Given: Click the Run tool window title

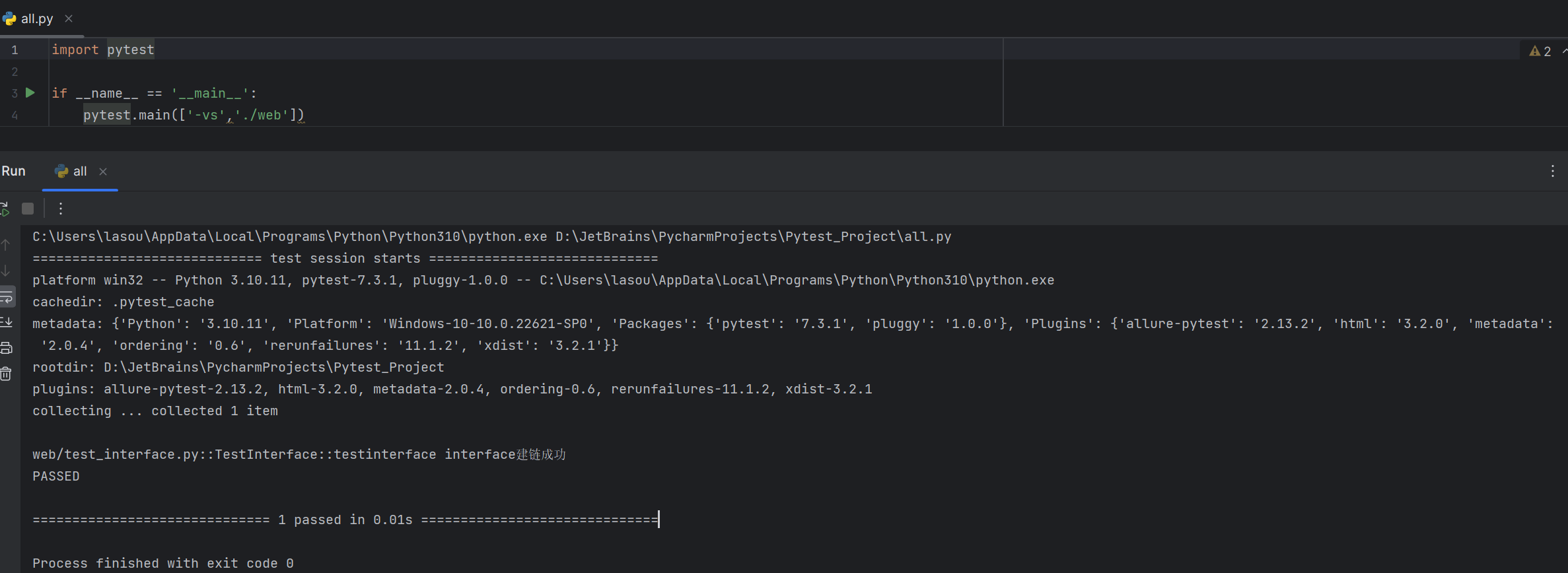Looking at the screenshot, I should click(x=14, y=172).
